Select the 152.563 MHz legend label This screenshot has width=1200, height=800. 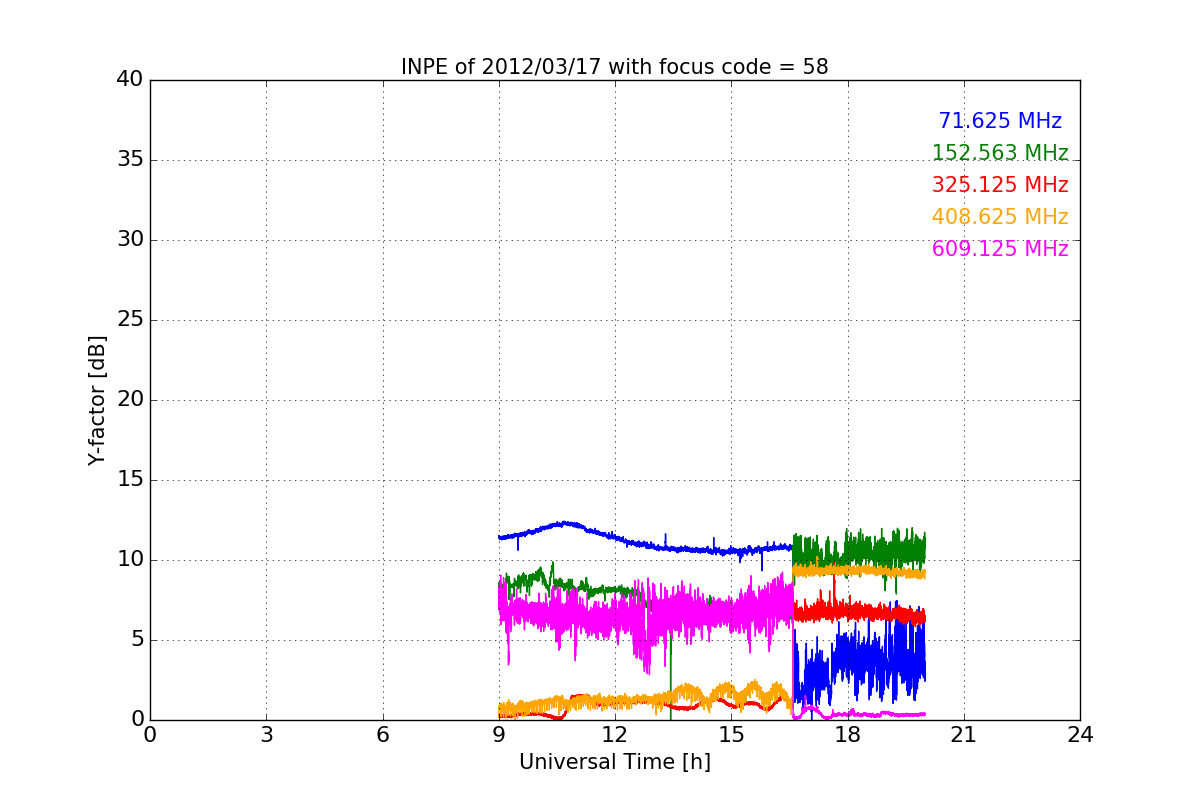coord(1000,153)
